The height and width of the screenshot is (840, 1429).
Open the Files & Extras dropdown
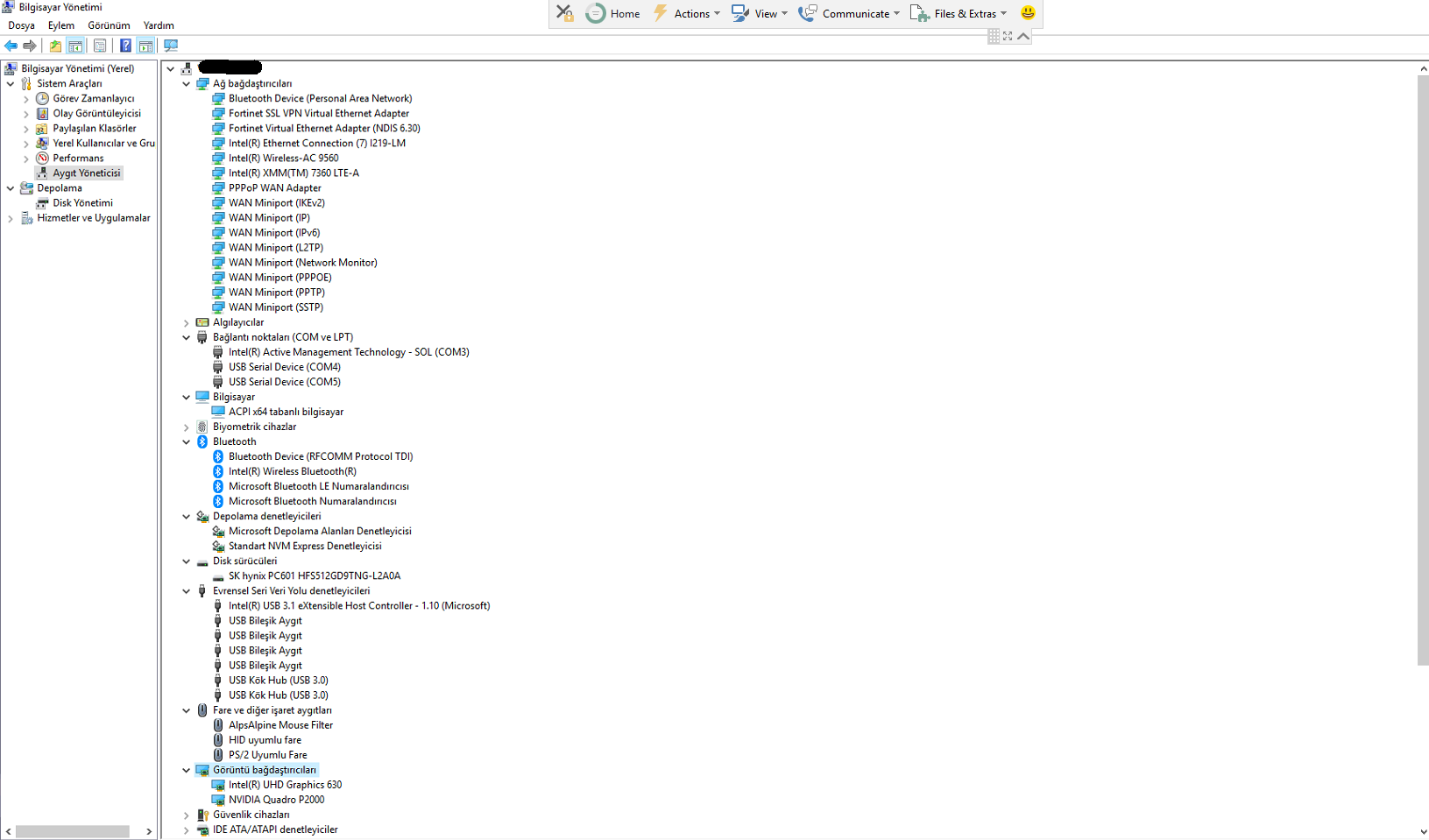click(x=959, y=13)
